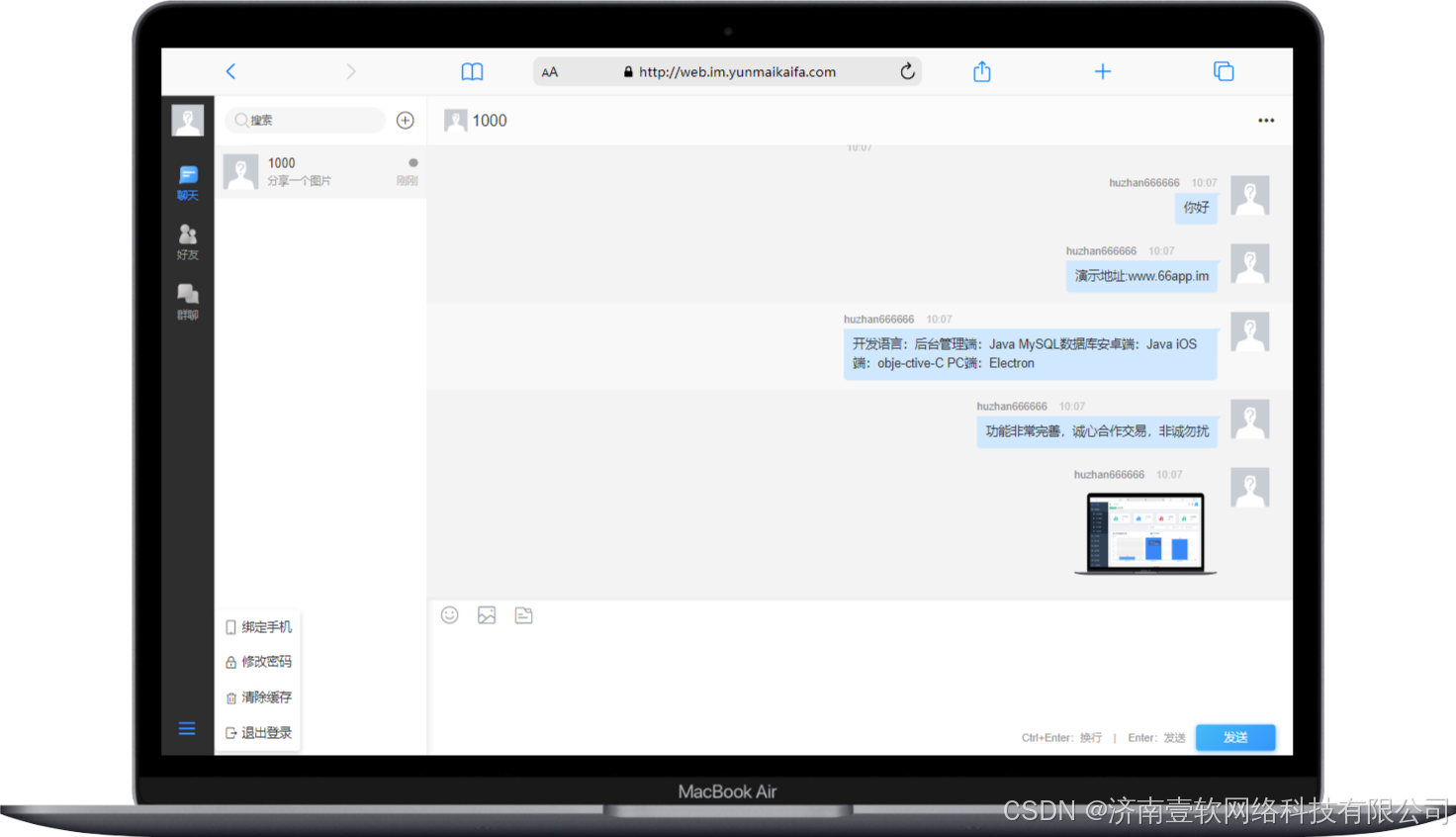
Task: Click the send file folder icon
Action: (x=524, y=615)
